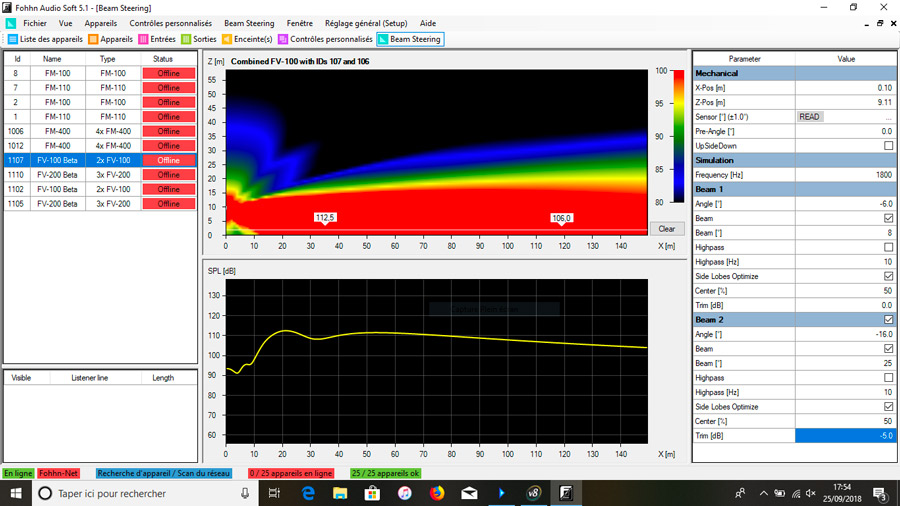This screenshot has height=506, width=900.
Task: Toggle Beam 1 Beam checkbox
Action: 888,218
